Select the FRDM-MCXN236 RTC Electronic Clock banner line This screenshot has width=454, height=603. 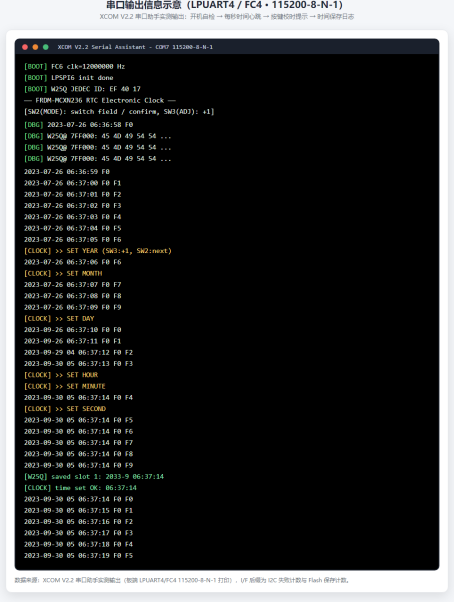100,100
